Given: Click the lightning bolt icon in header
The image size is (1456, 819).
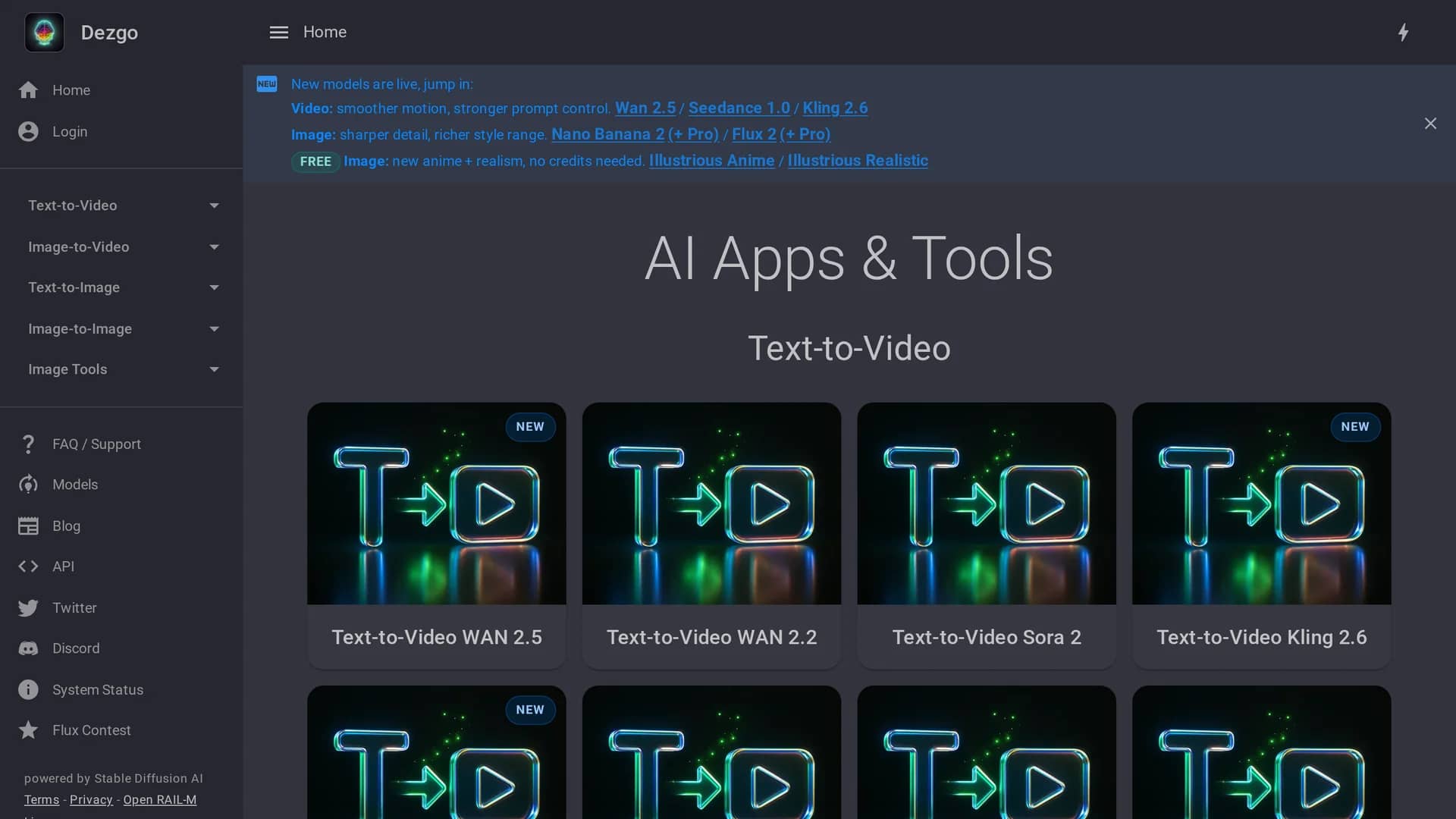Looking at the screenshot, I should (x=1403, y=32).
